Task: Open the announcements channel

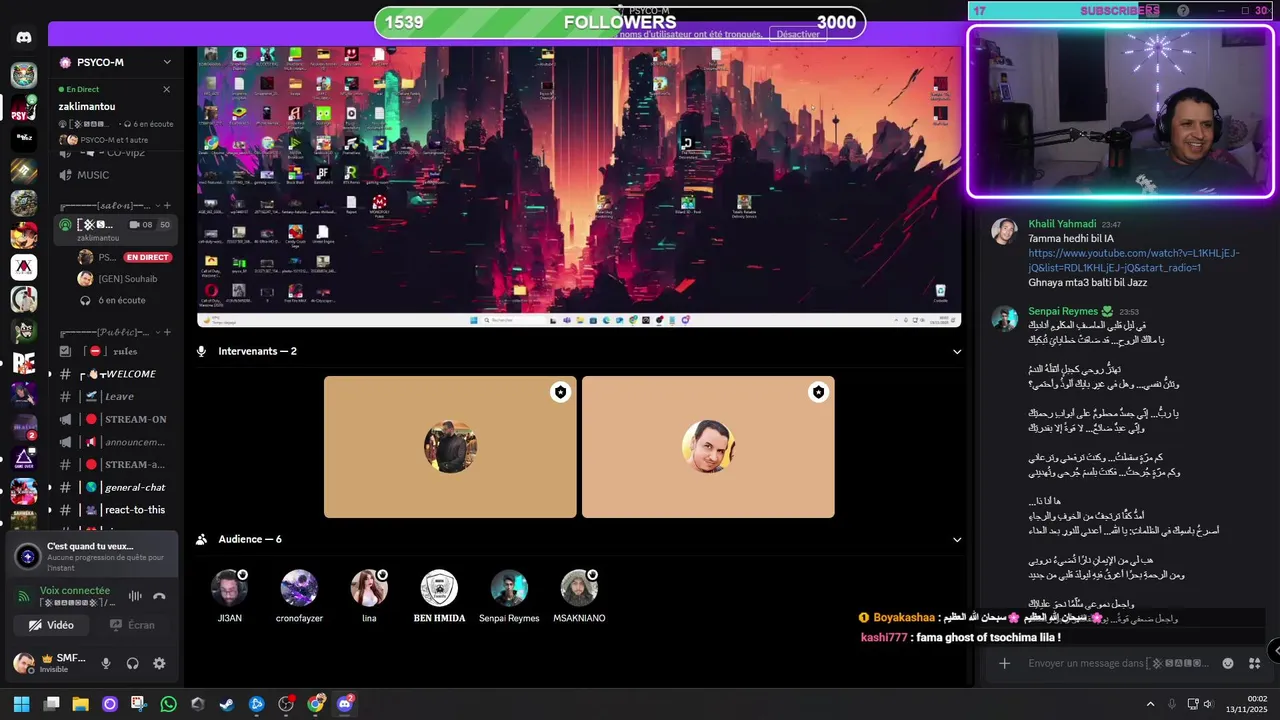Action: 114,442
